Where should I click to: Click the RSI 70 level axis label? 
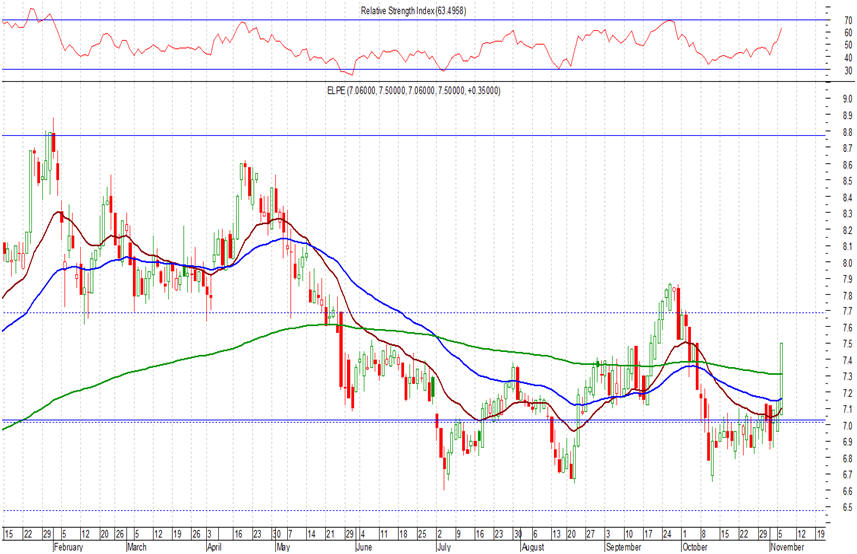(x=836, y=20)
